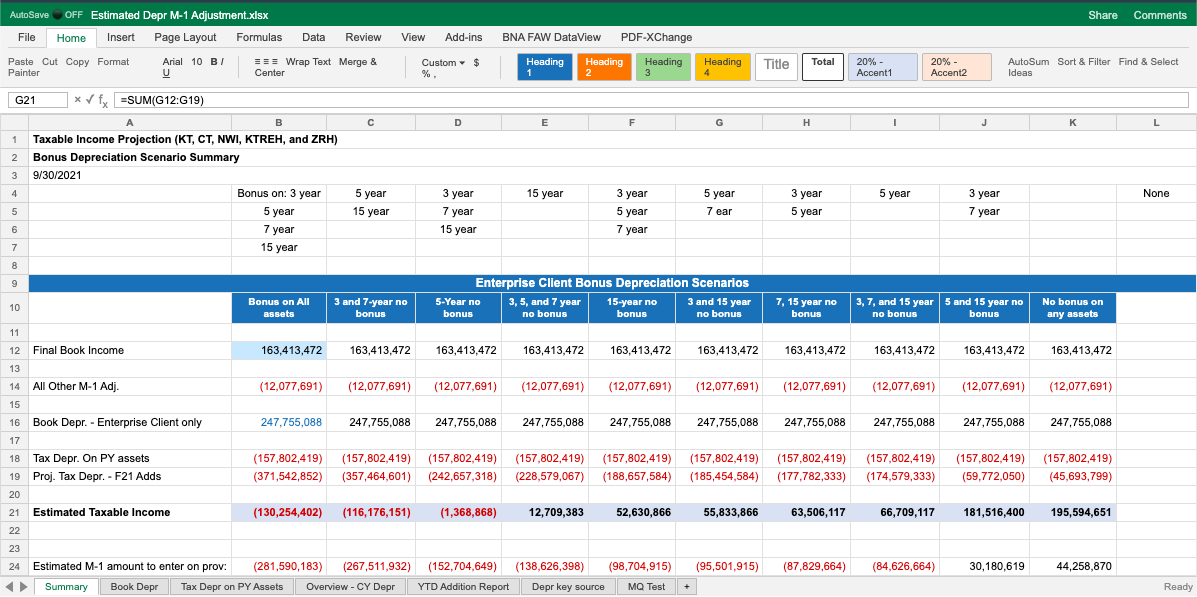Apply Underline formatting

point(166,73)
